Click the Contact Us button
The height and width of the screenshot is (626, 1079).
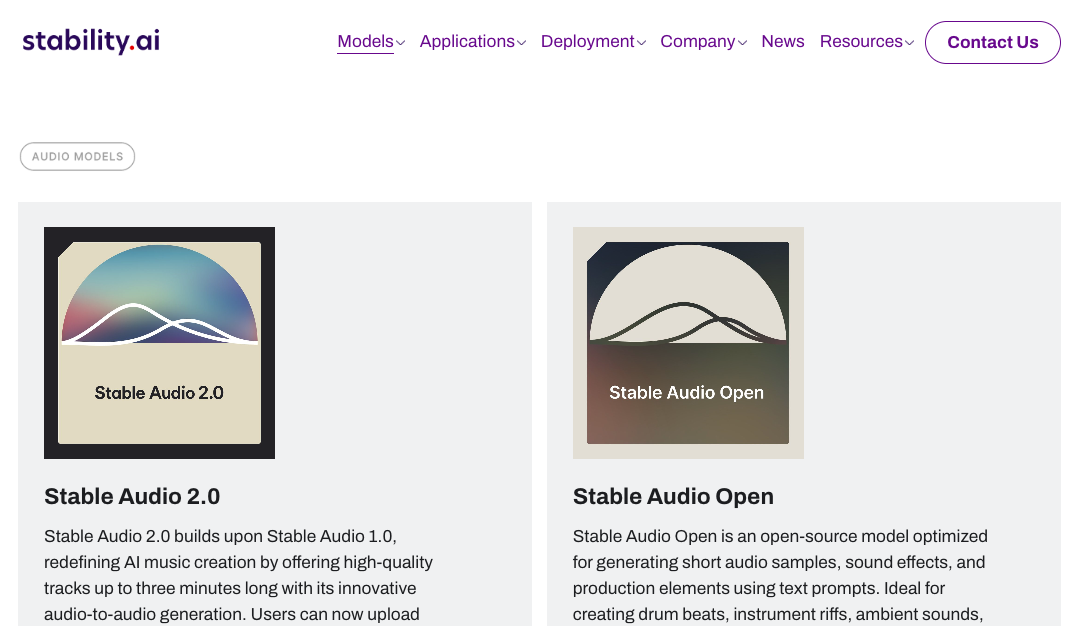992,43
